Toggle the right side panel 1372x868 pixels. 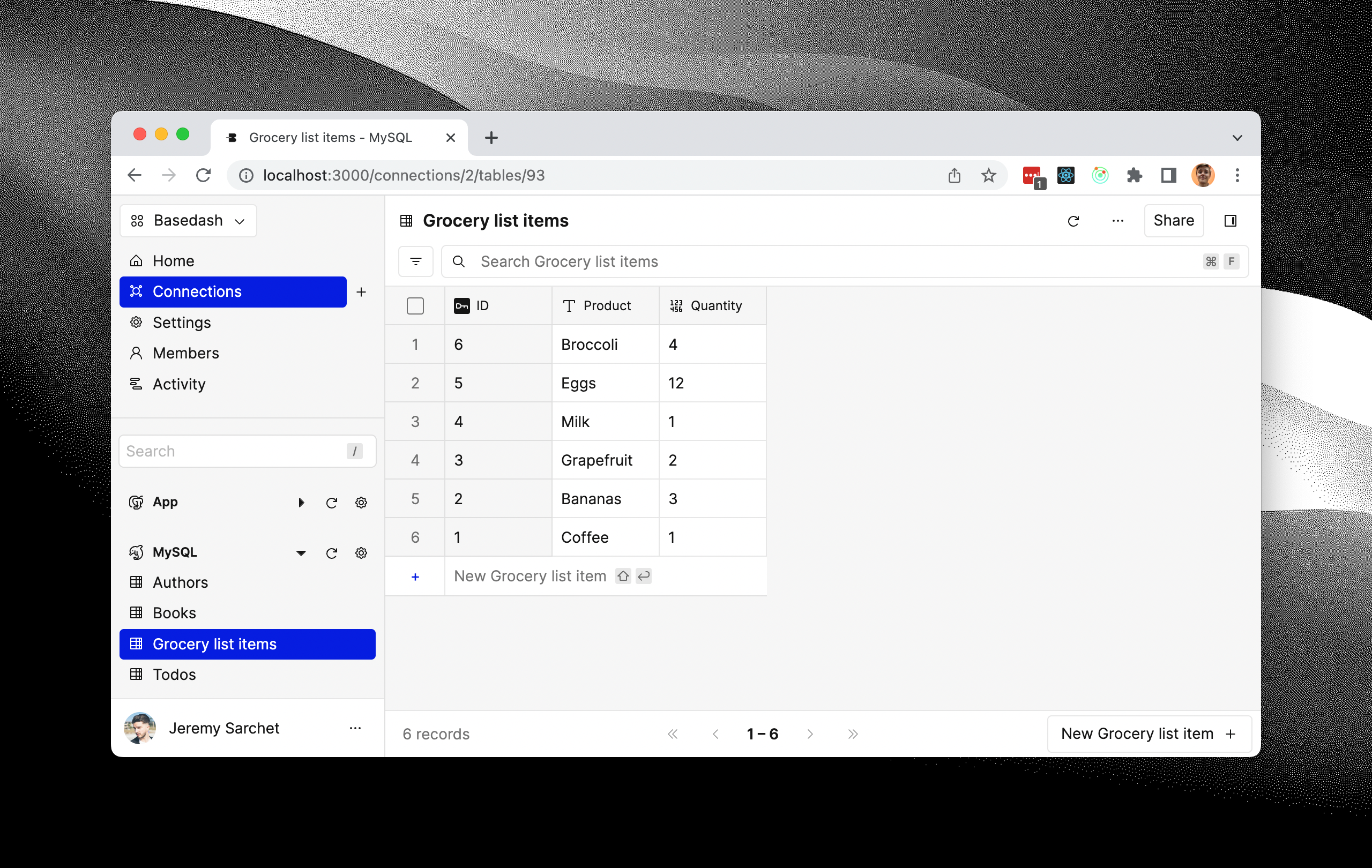(x=1231, y=221)
